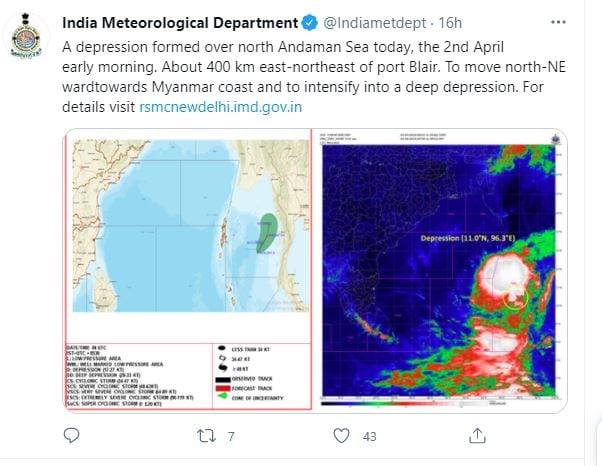Open the rsmcnewdelhi.imd.gov.in link

[220, 107]
